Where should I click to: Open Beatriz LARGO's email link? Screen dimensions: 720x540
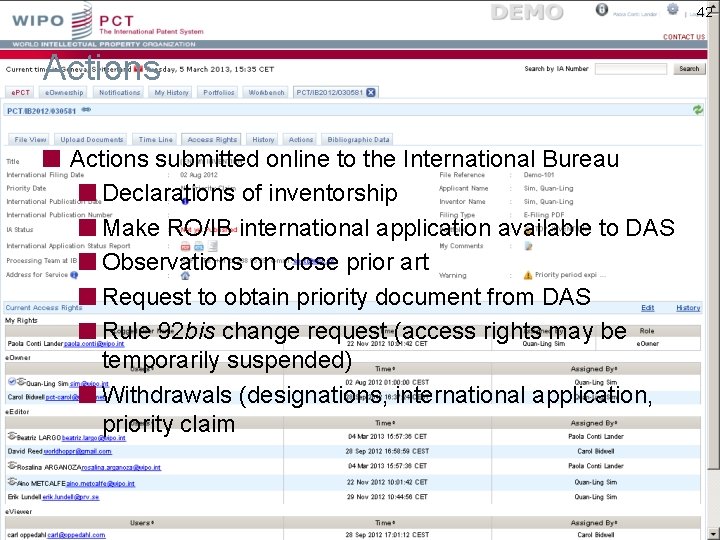coord(94,438)
